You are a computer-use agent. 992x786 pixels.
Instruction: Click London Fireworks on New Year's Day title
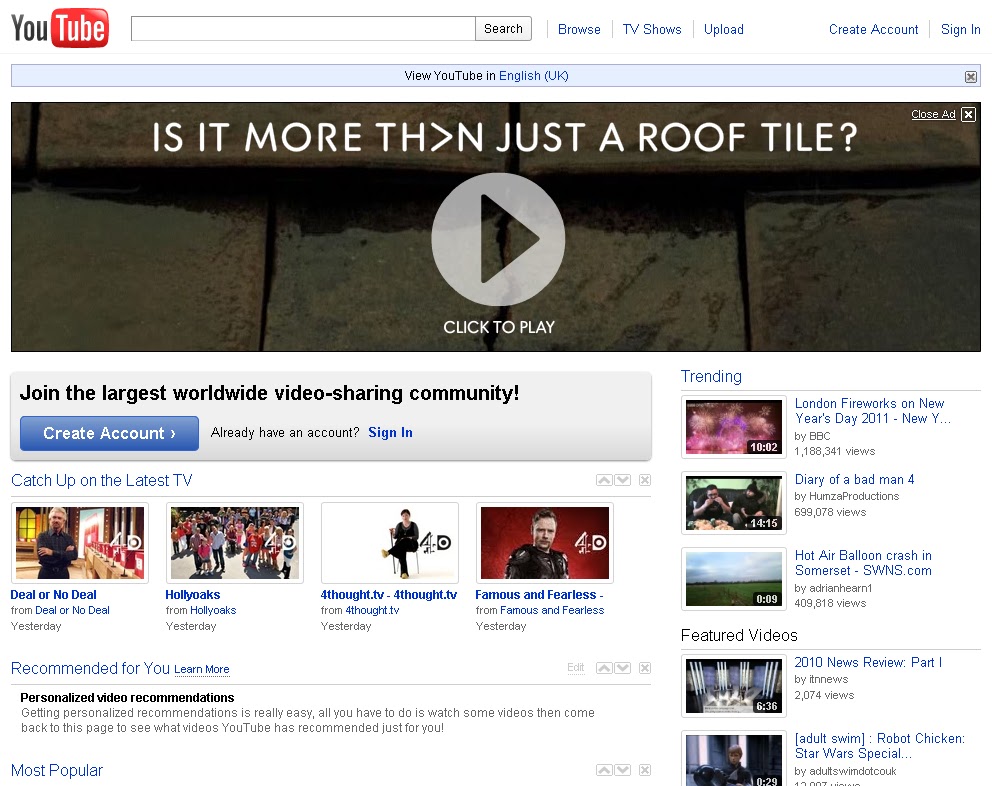872,411
